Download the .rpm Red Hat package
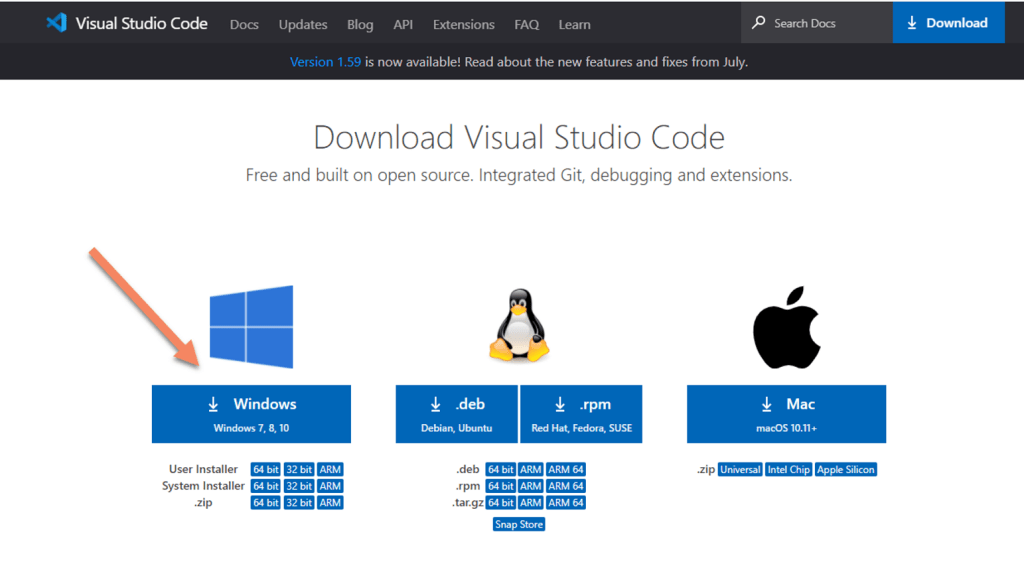This screenshot has height=566, width=1024. 581,413
